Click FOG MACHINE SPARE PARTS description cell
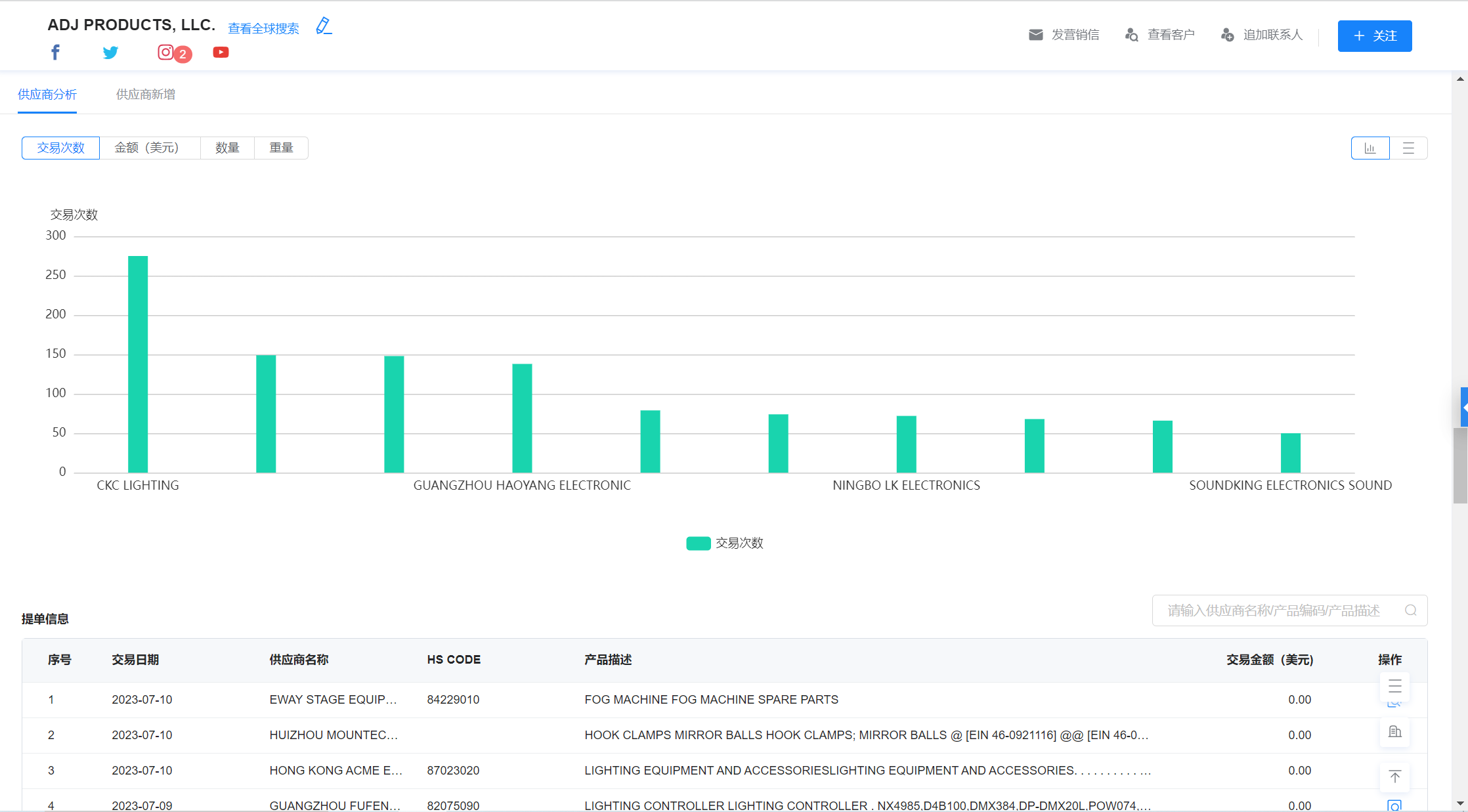 pos(711,700)
